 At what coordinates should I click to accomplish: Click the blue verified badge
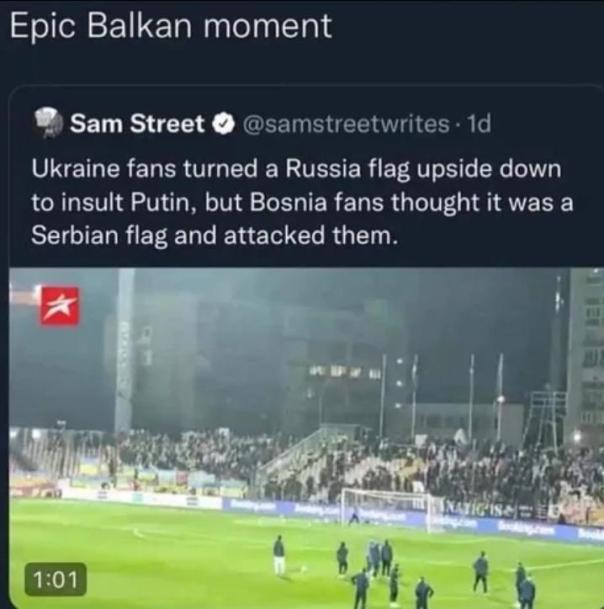pyautogui.click(x=225, y=124)
